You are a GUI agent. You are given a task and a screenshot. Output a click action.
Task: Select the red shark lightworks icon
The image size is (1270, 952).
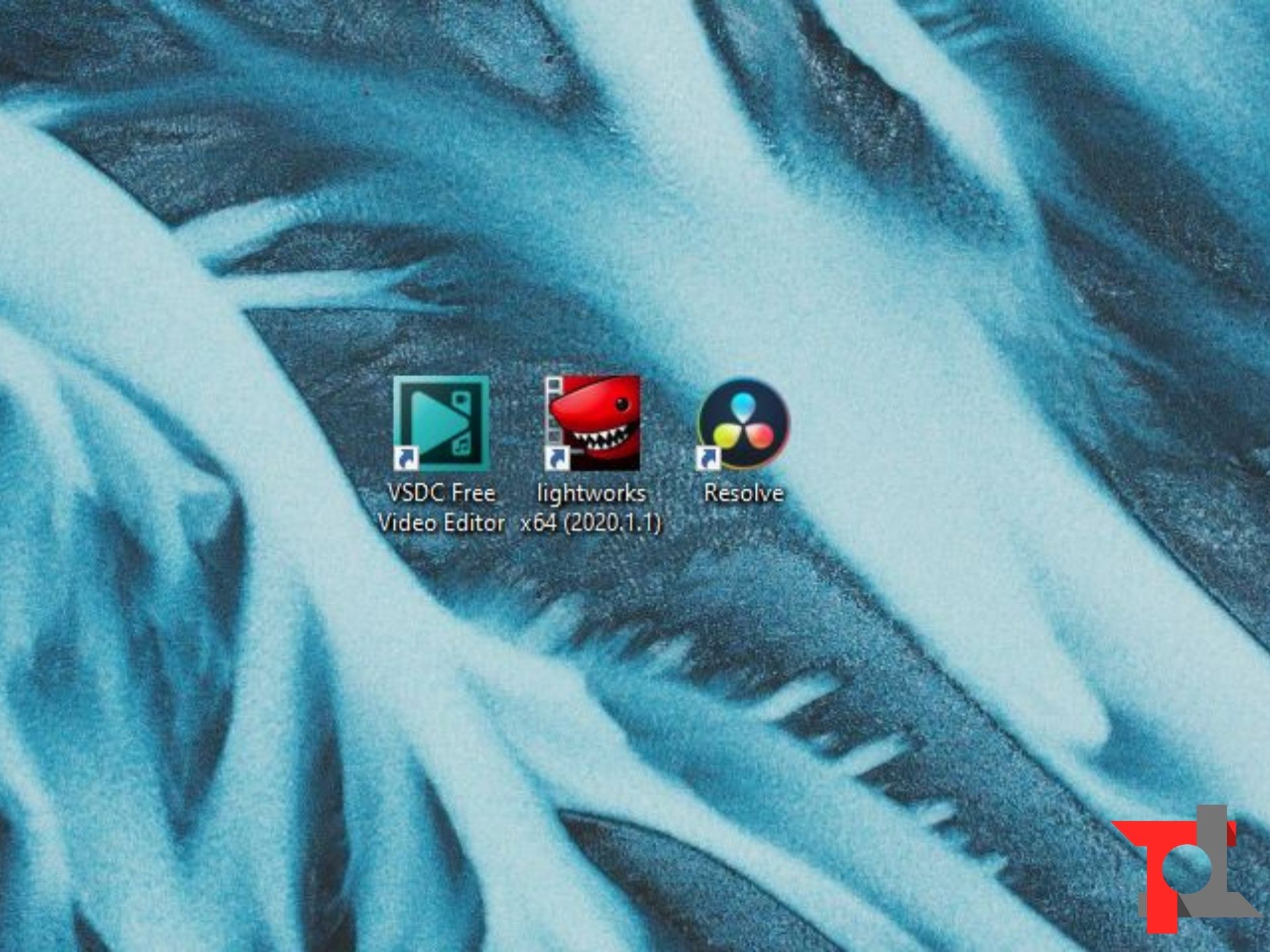pos(593,423)
